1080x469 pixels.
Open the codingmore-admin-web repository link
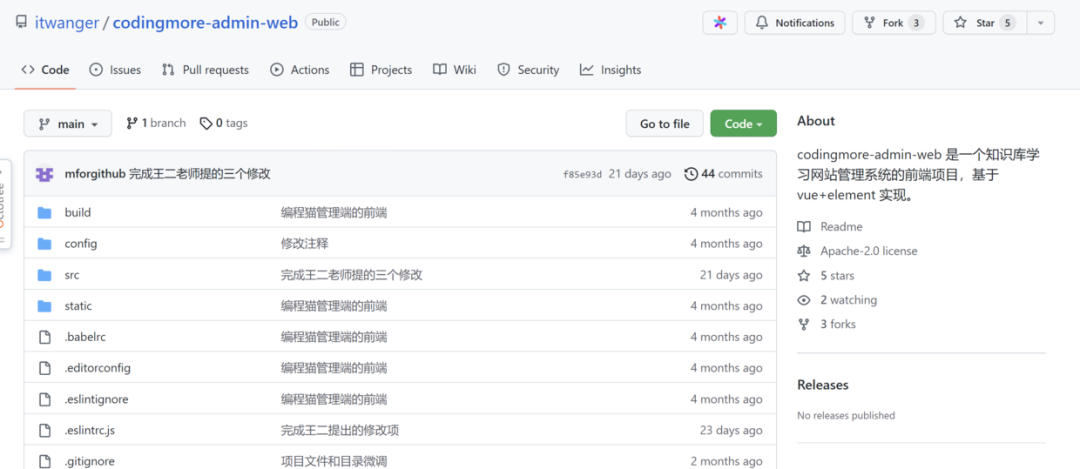click(x=205, y=23)
